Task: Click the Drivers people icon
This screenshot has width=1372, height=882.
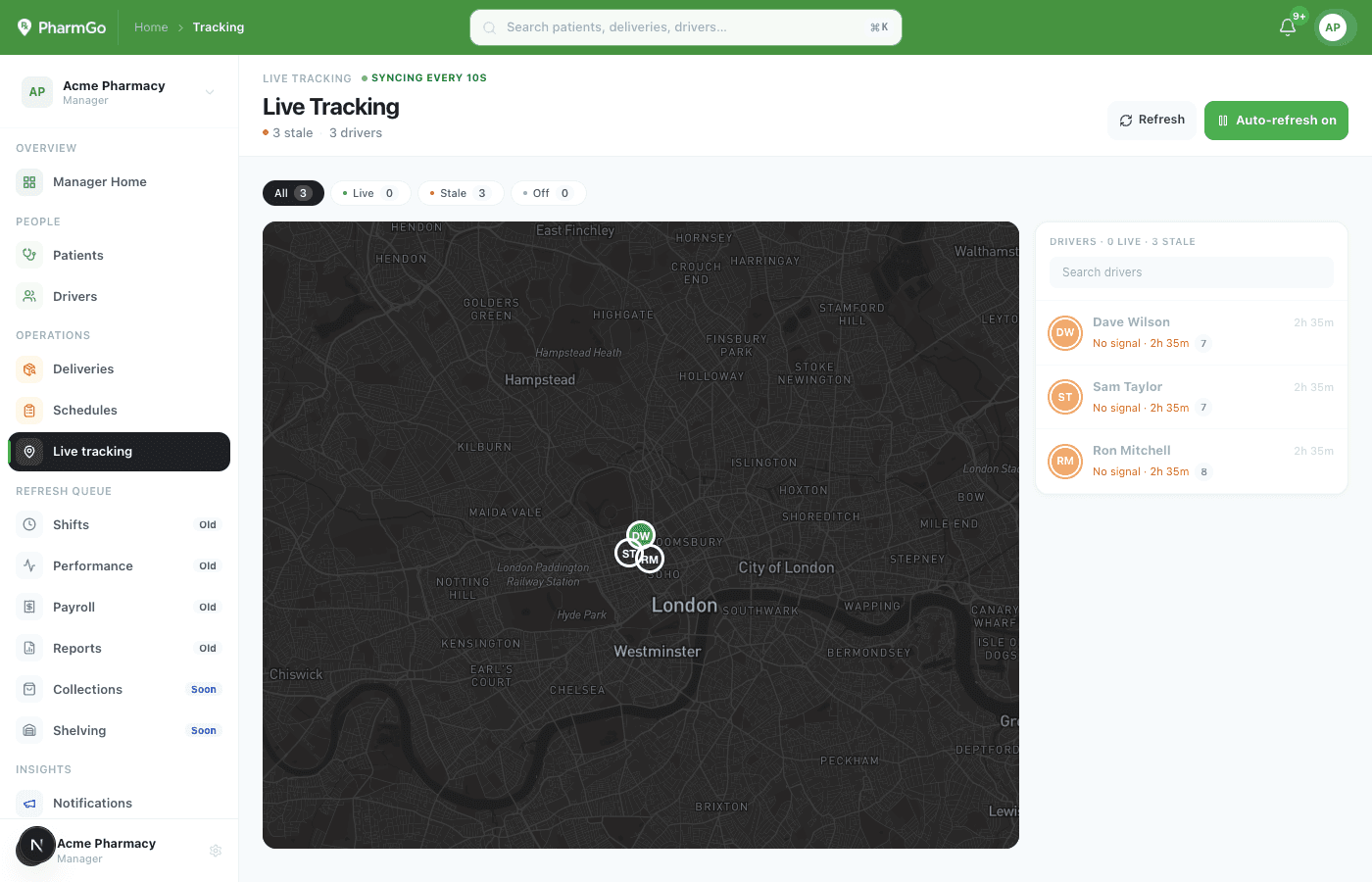Action: [x=29, y=297]
